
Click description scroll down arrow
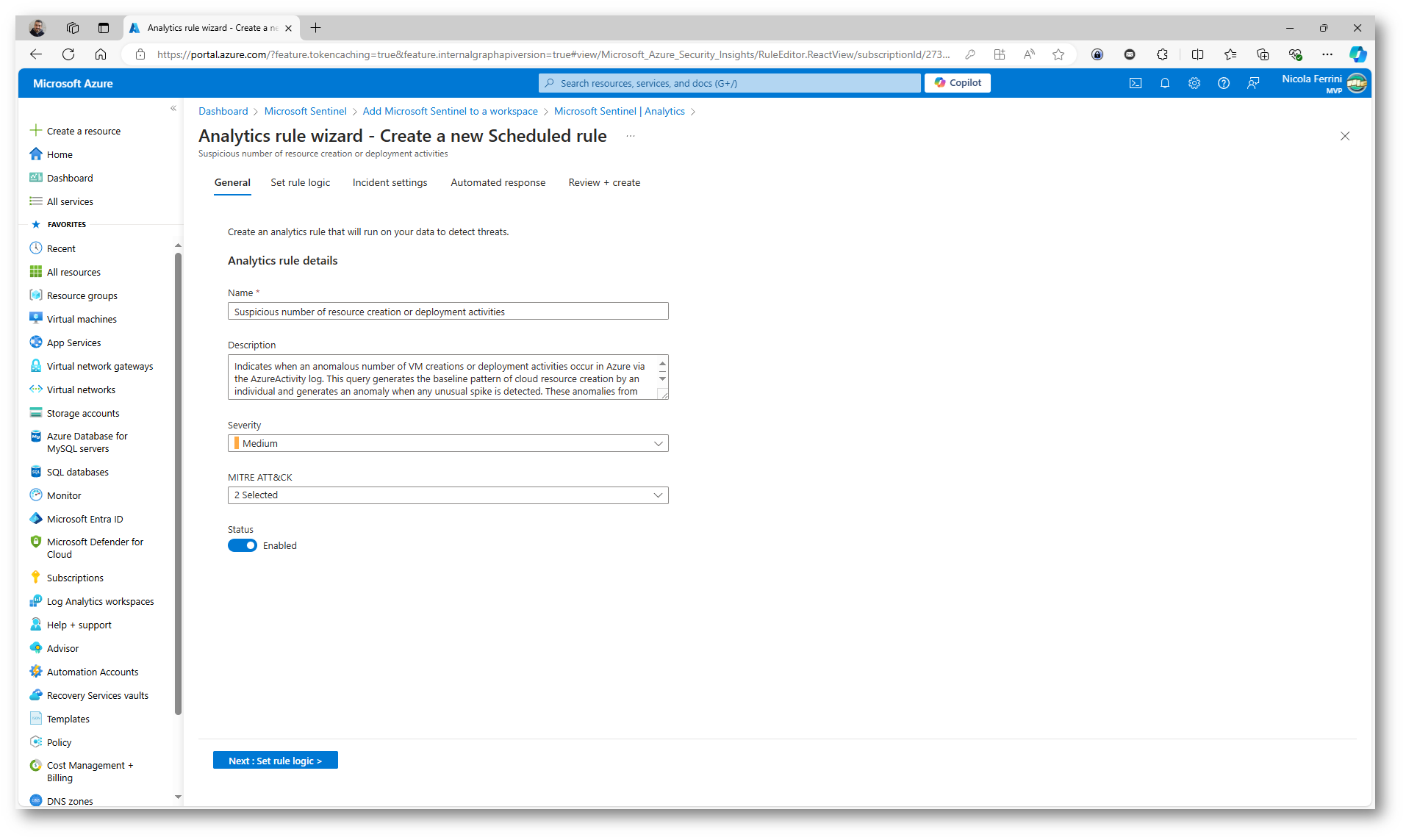click(662, 379)
